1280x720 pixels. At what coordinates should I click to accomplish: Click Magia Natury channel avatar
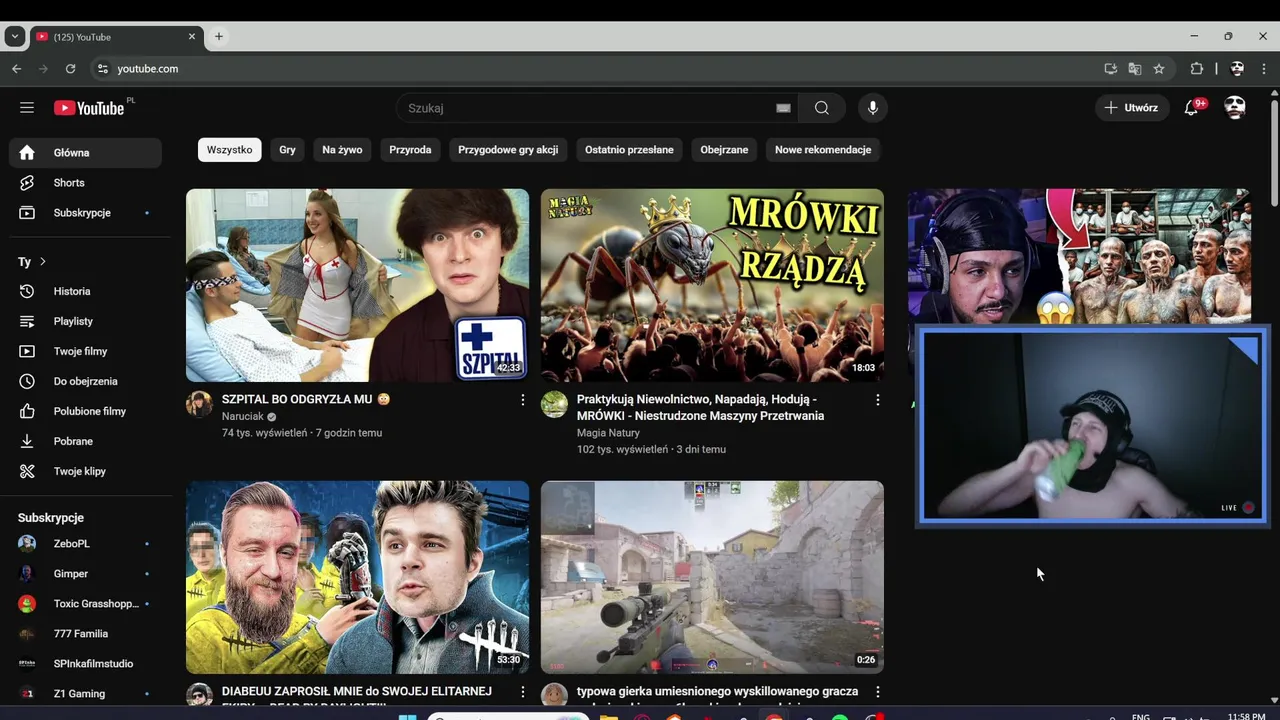pyautogui.click(x=554, y=404)
